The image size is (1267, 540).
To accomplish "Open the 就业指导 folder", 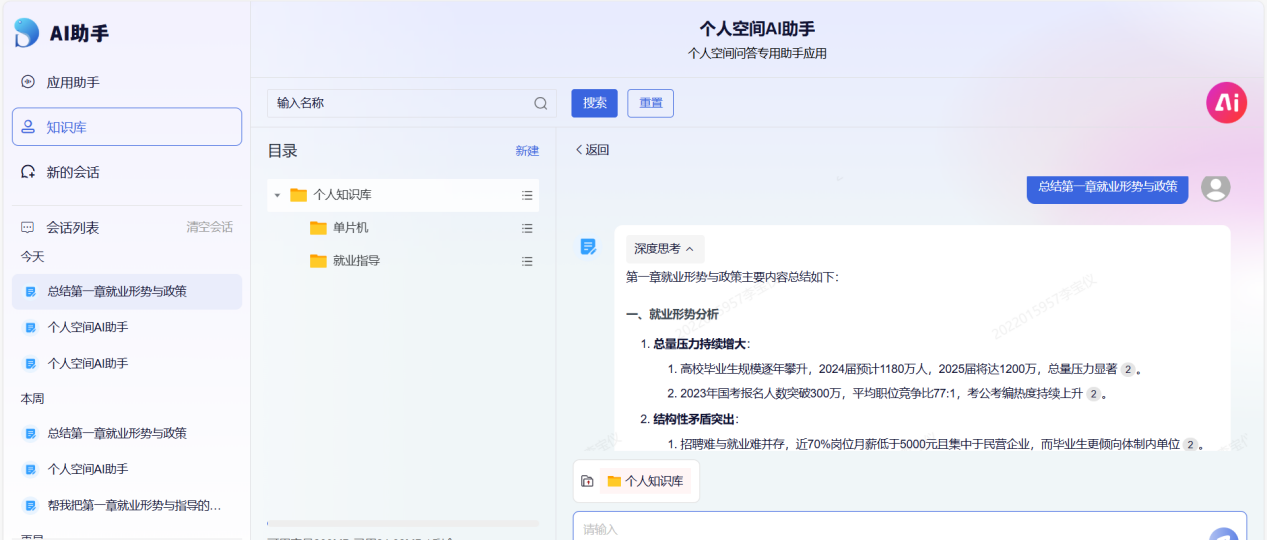I will pos(356,261).
